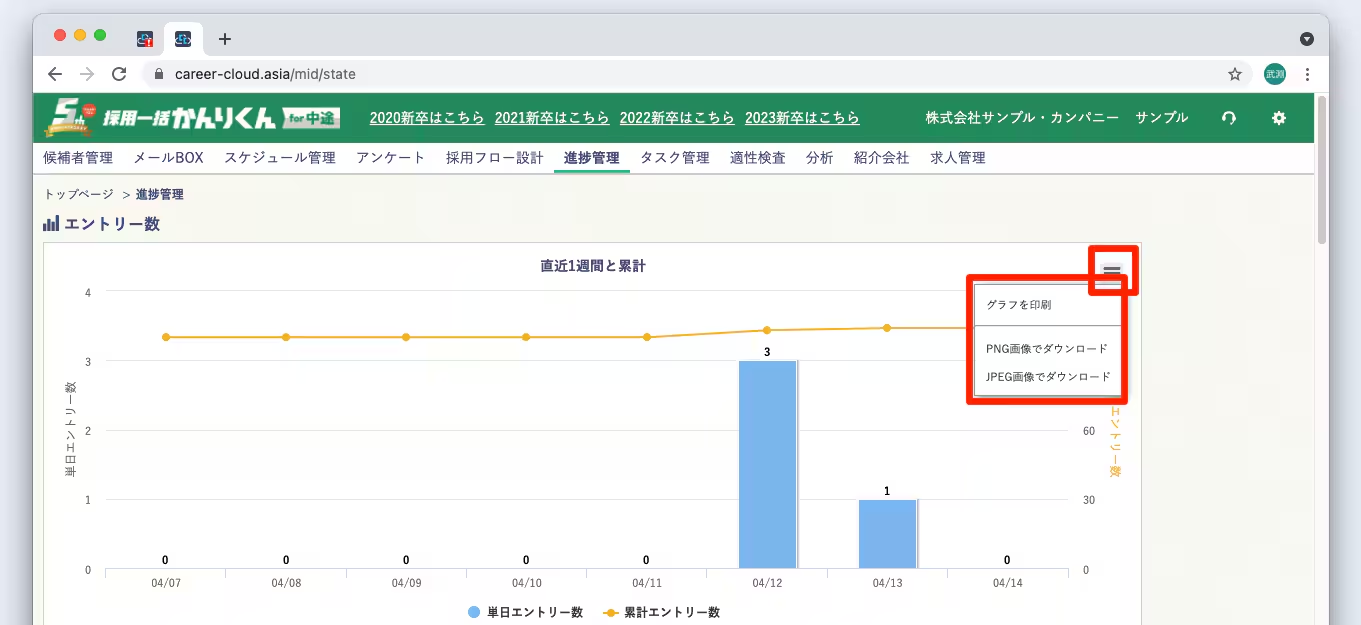Expand the tab search dropdown arrow

(1306, 39)
